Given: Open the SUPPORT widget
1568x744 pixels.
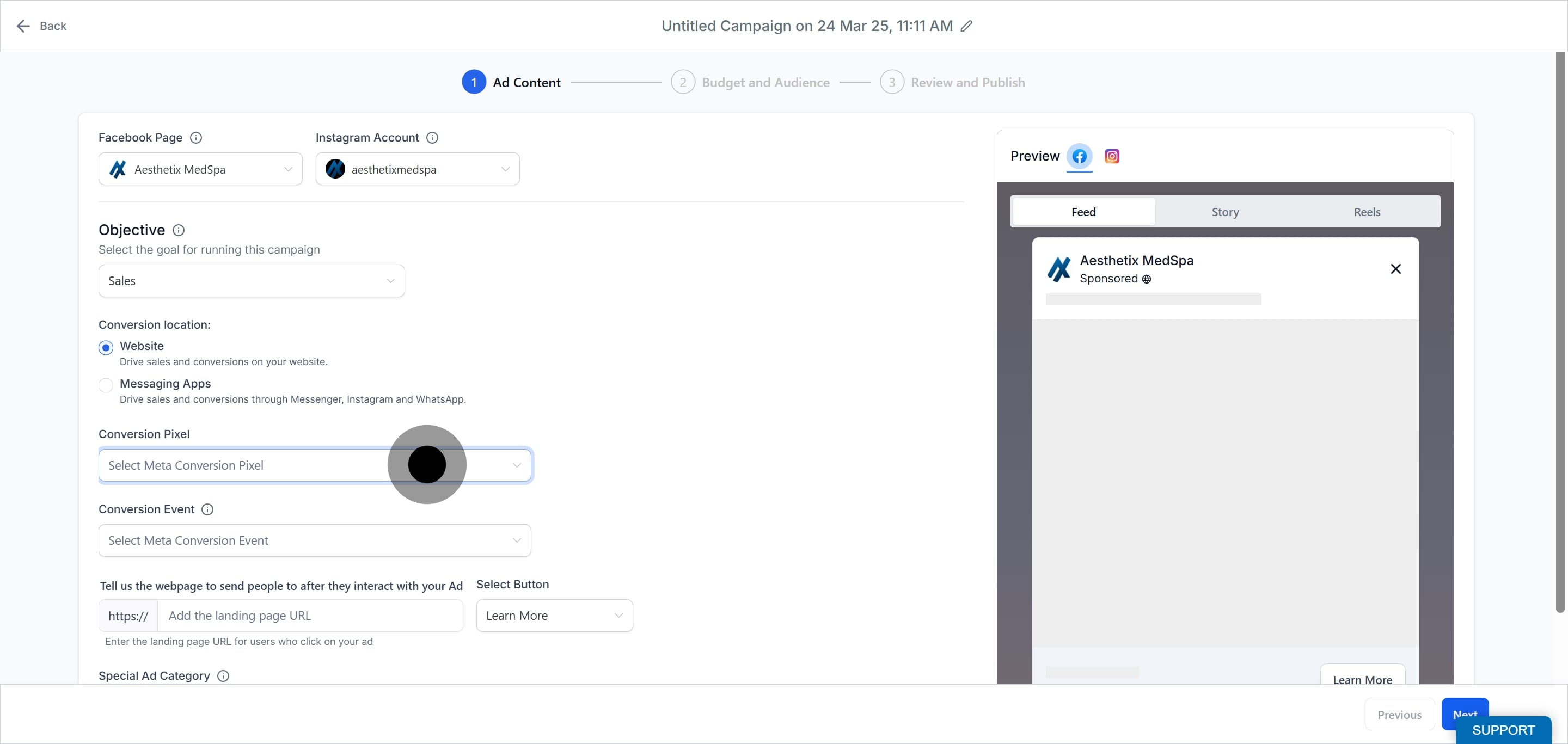Looking at the screenshot, I should (x=1503, y=730).
